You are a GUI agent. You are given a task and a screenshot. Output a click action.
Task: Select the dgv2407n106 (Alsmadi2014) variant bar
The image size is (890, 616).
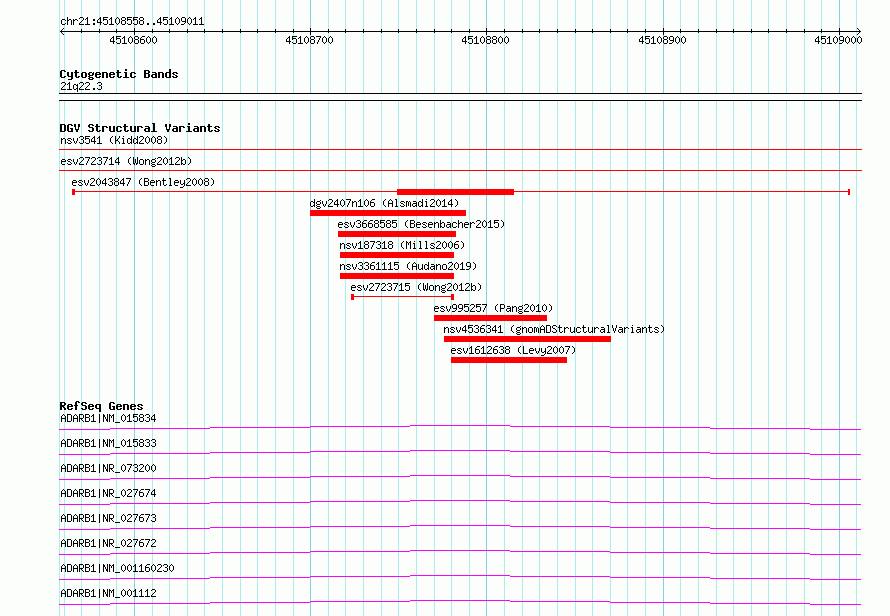(388, 213)
